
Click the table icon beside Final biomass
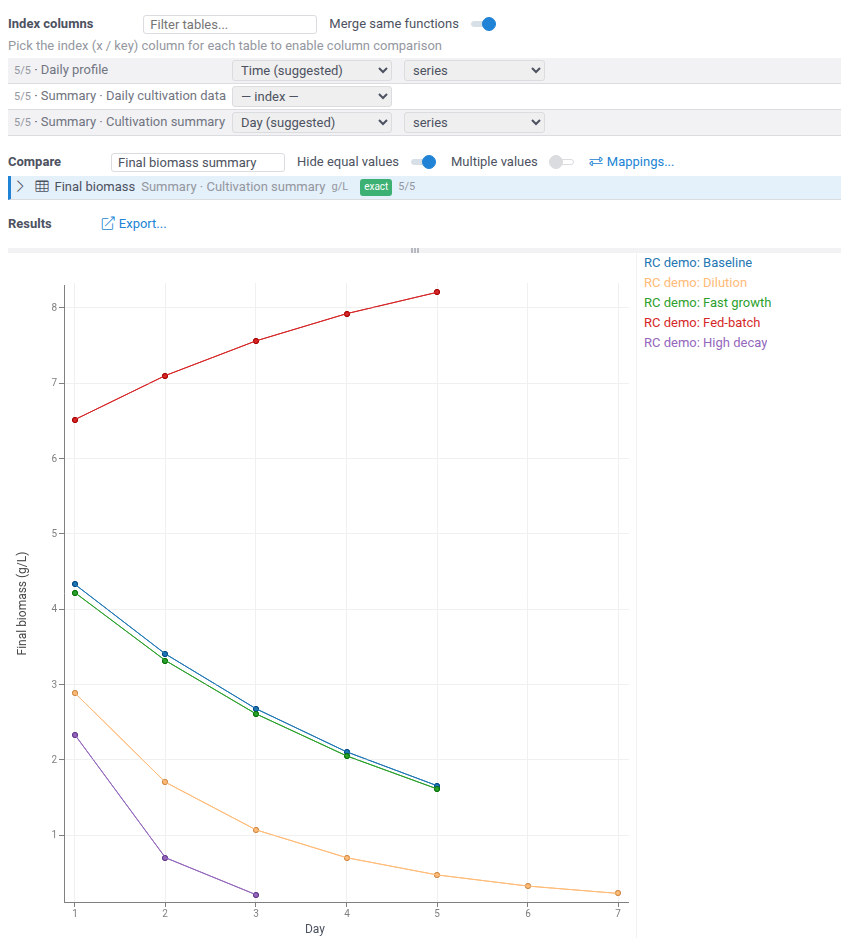pos(42,187)
